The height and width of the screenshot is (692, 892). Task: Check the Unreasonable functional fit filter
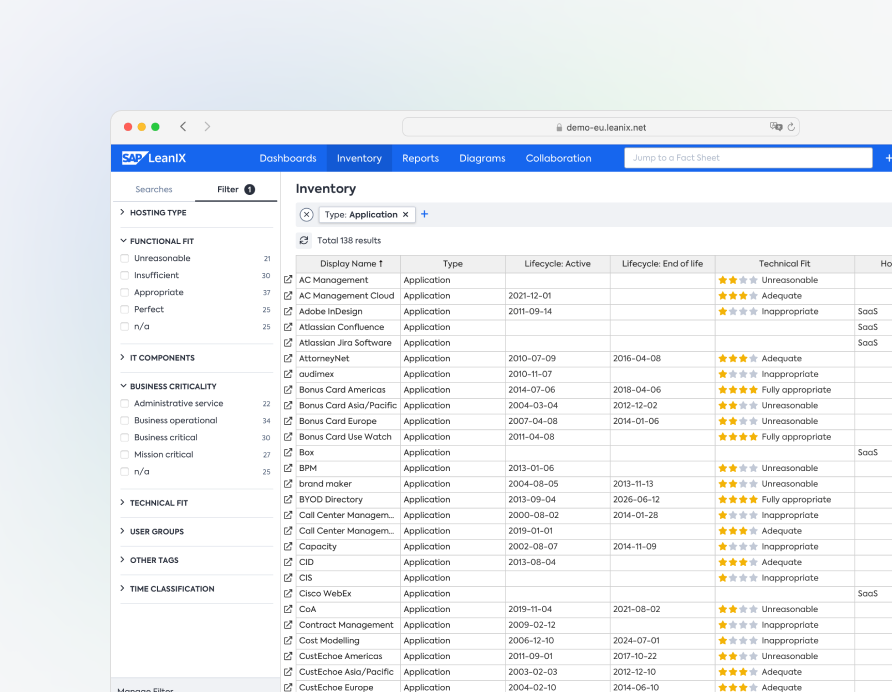(x=125, y=258)
